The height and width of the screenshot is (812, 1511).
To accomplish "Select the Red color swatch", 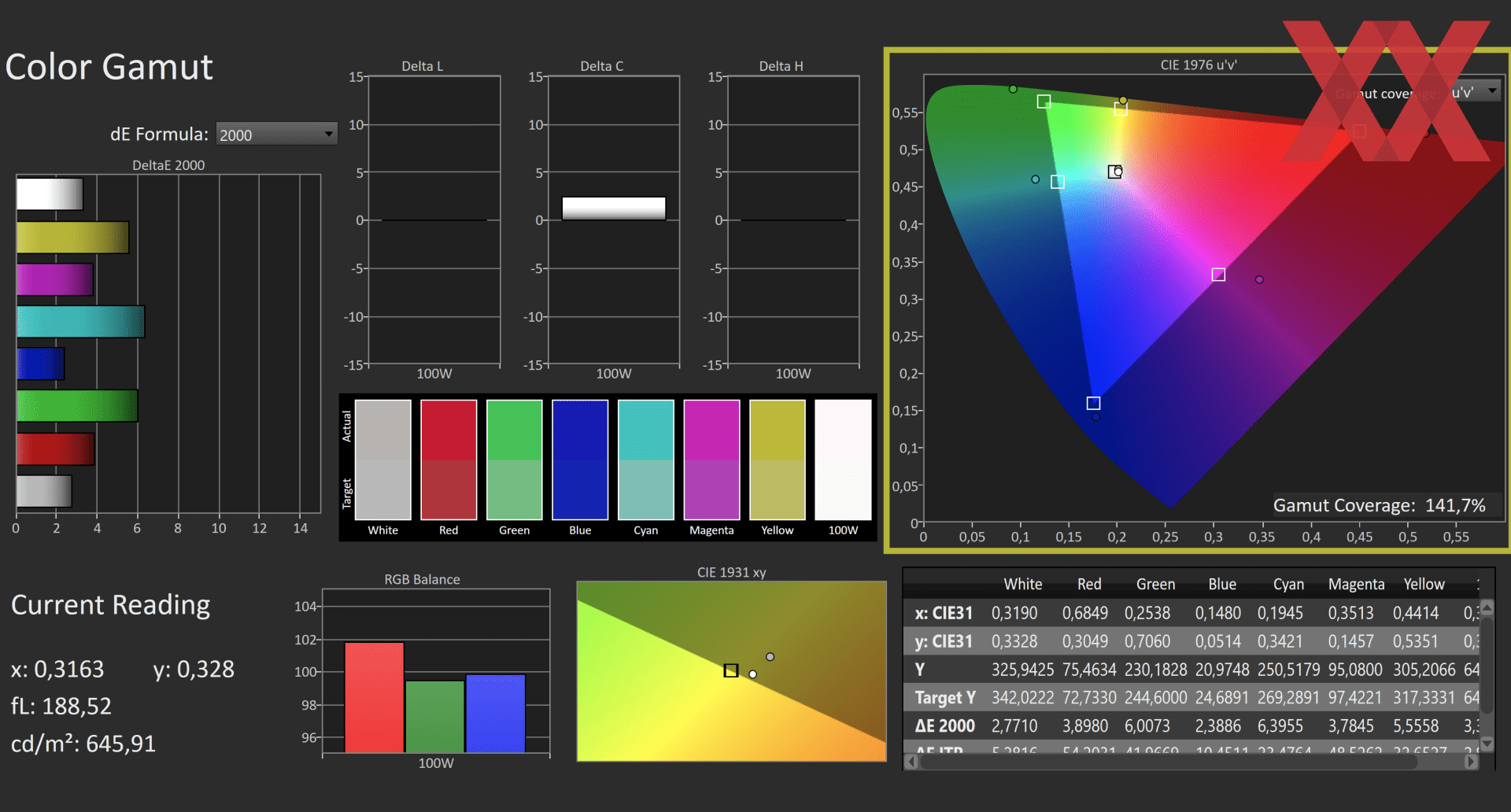I will (x=449, y=460).
